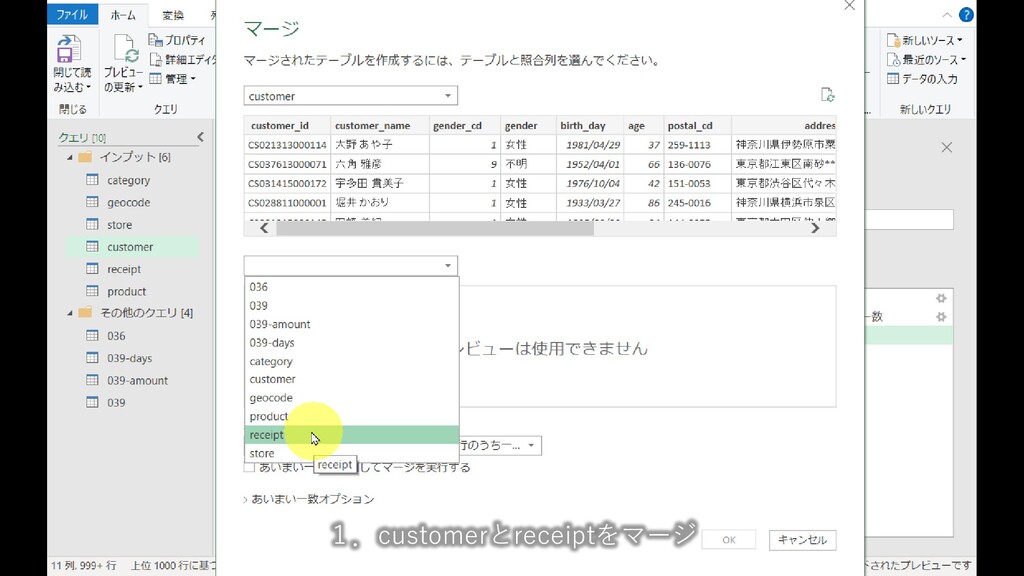
Task: Select the receipt query in the pane
Action: pyautogui.click(x=124, y=269)
